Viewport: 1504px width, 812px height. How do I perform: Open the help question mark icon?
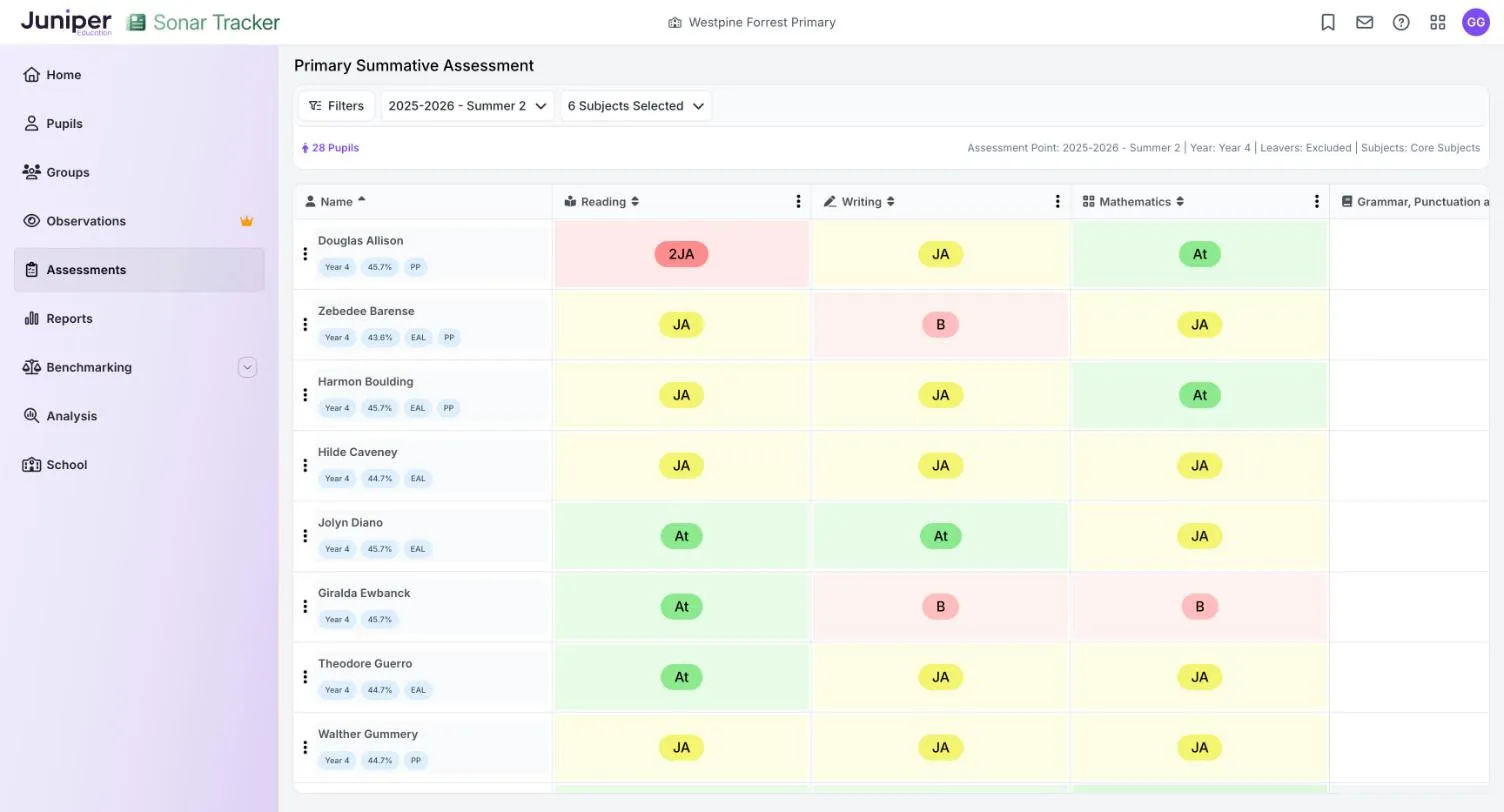coord(1401,22)
